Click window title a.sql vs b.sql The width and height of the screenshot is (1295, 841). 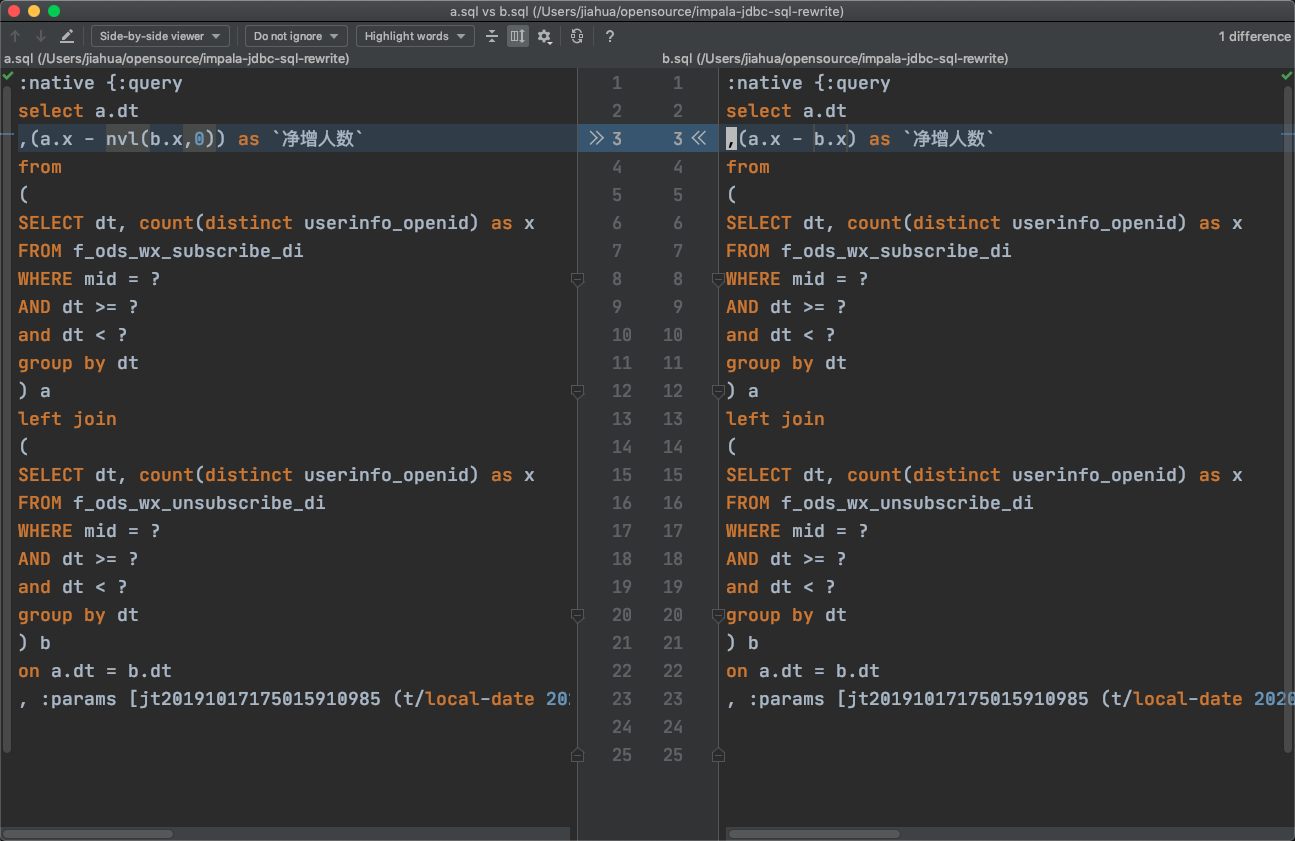(x=647, y=12)
